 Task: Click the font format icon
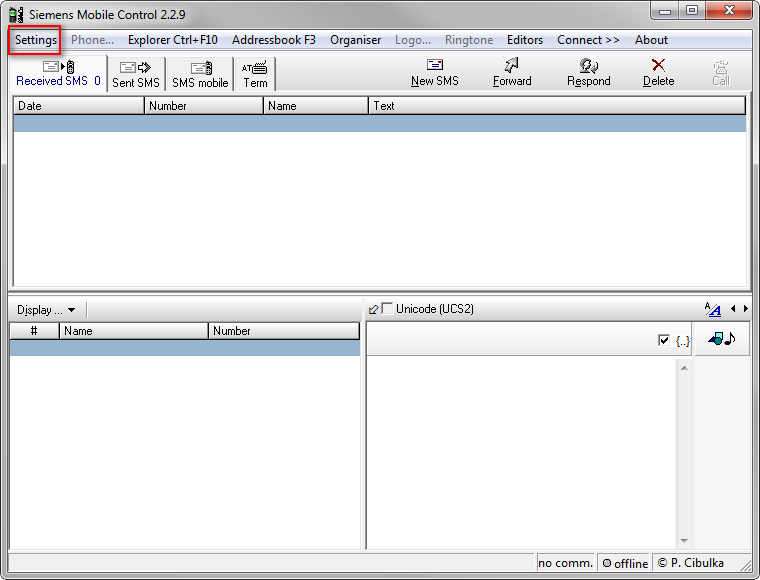tap(712, 309)
